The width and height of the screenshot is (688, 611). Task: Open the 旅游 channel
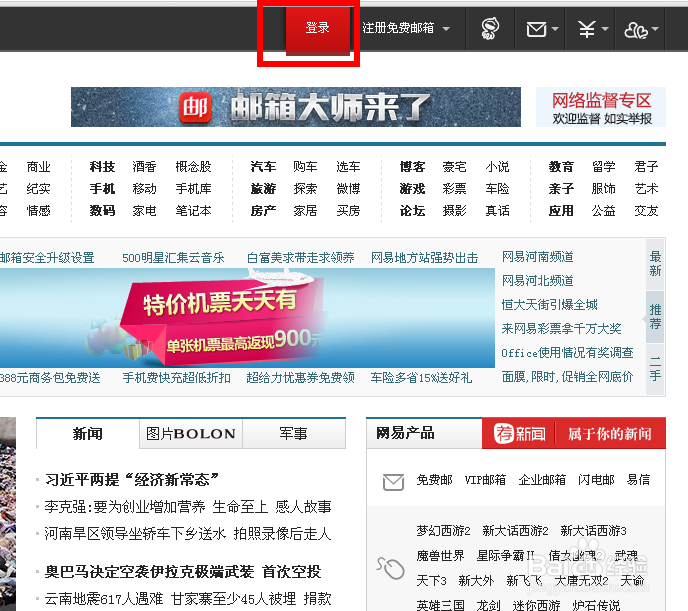click(x=263, y=189)
